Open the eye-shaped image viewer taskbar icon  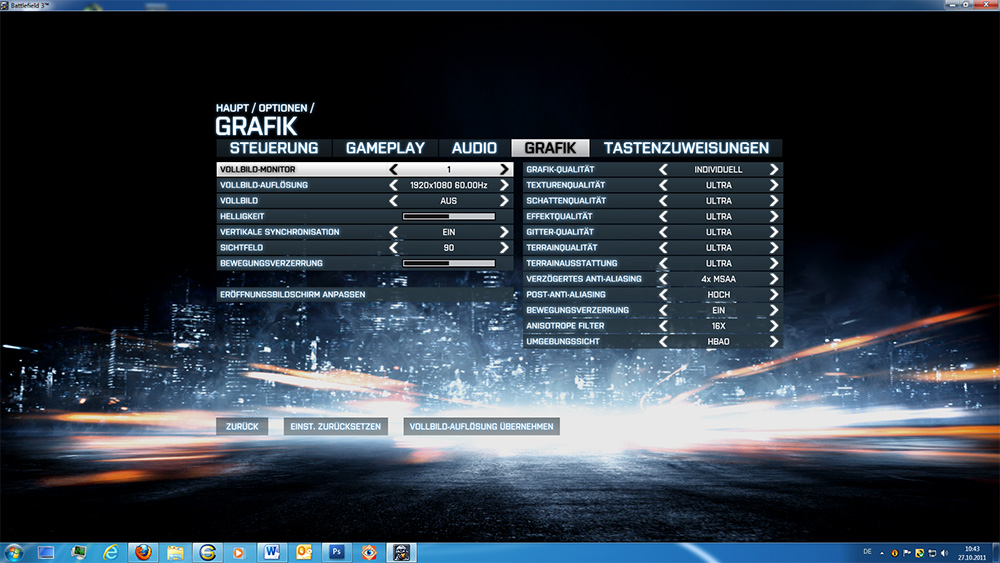pyautogui.click(x=369, y=552)
